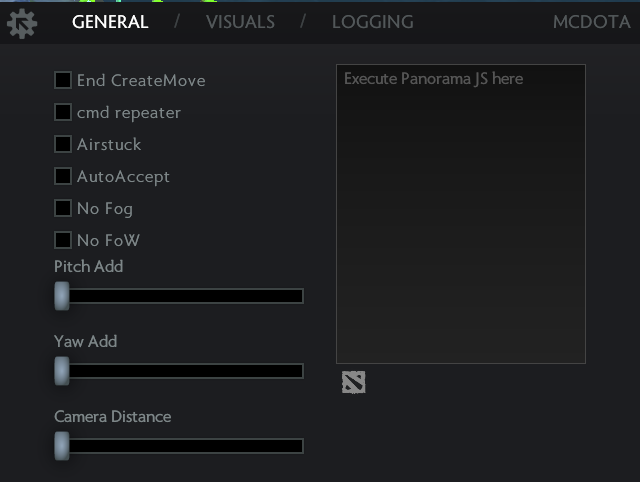The width and height of the screenshot is (640, 482).
Task: Click the Yaw Add slider handle
Action: 62,371
